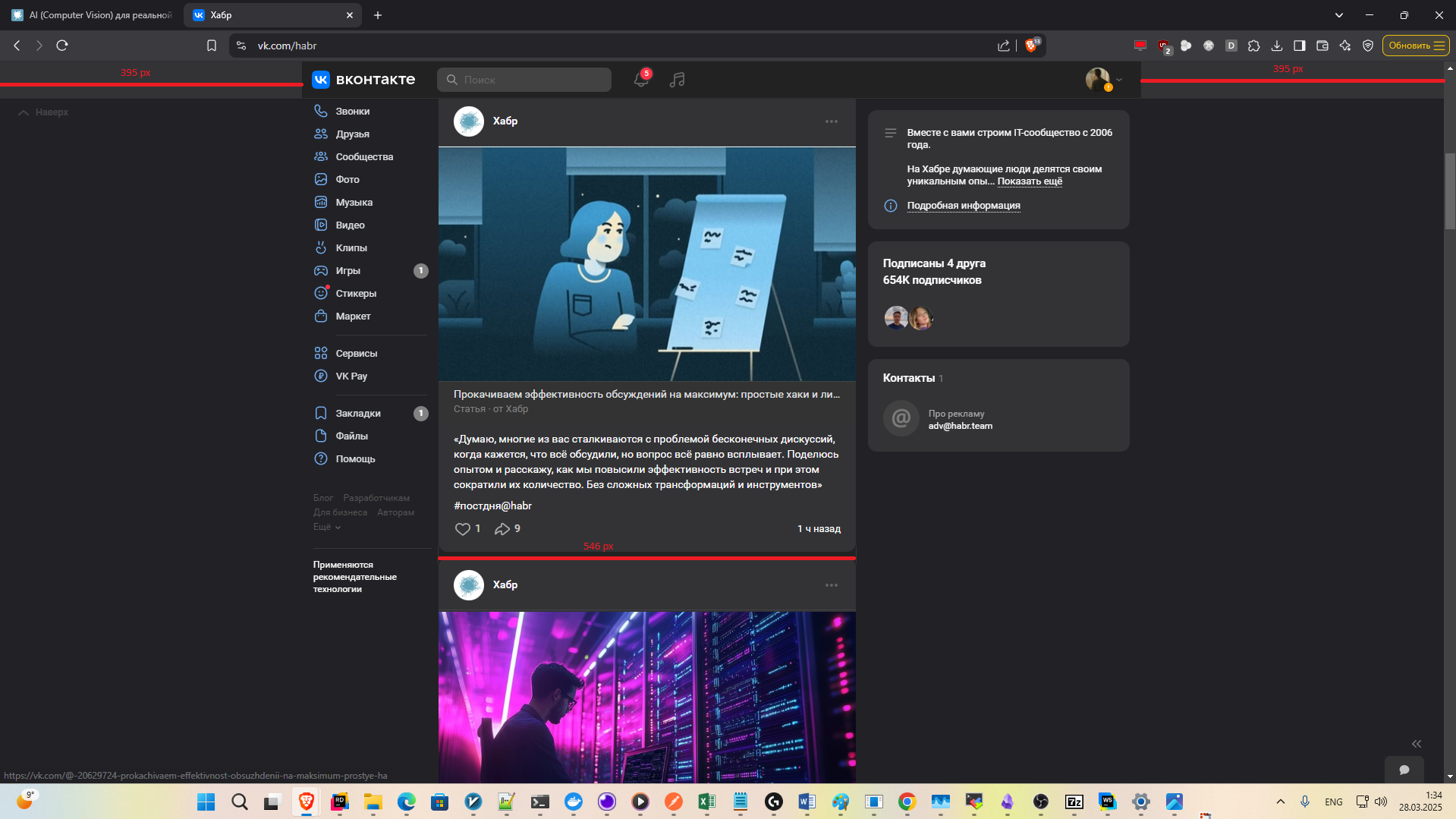Screen dimensions: 1456x819
Task: Click the #постдня@habr hashtag
Action: tap(492, 506)
